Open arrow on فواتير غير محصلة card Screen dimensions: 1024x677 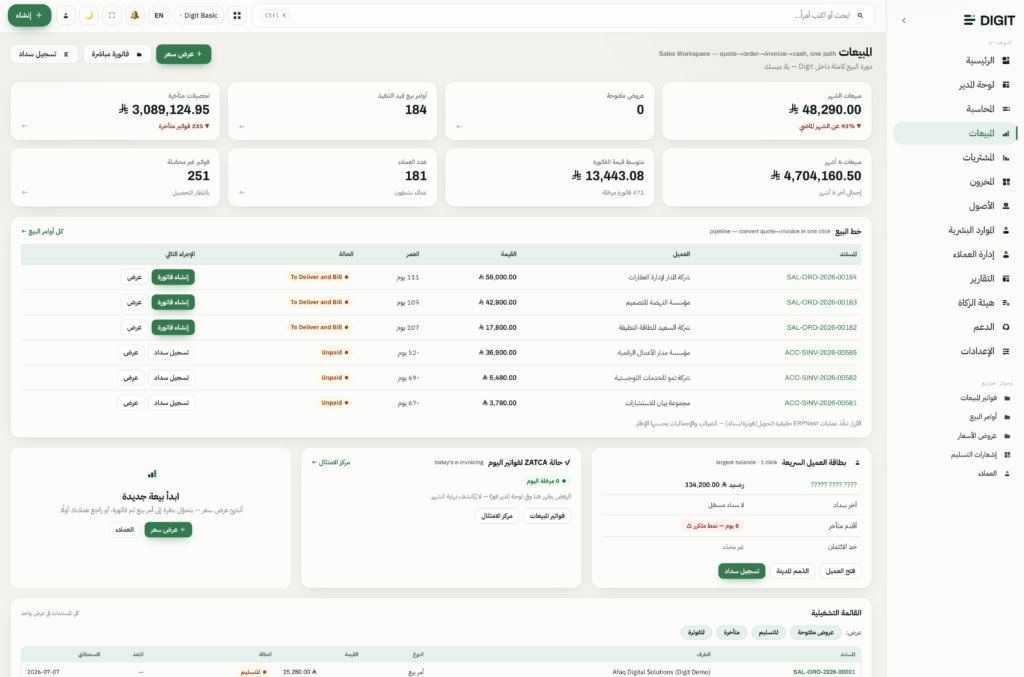click(x=25, y=193)
